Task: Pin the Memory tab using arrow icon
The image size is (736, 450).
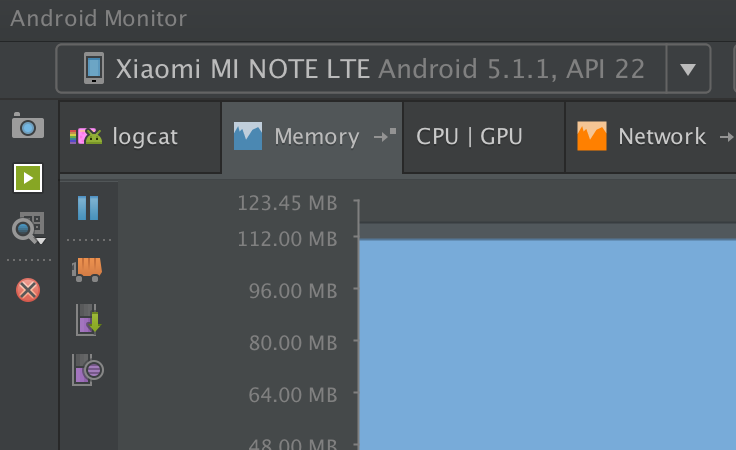Action: point(385,136)
